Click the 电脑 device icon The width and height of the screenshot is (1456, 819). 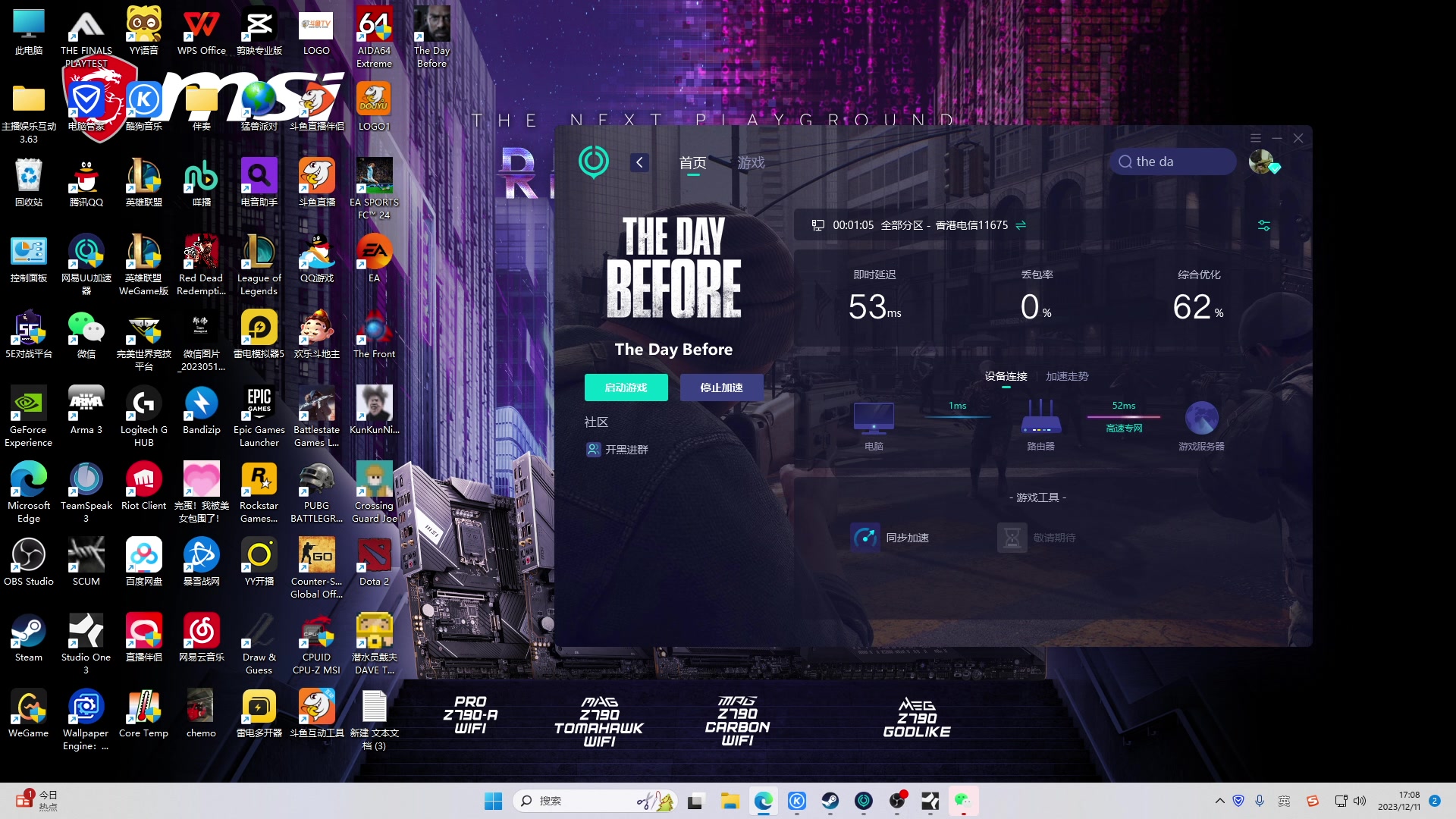874,419
